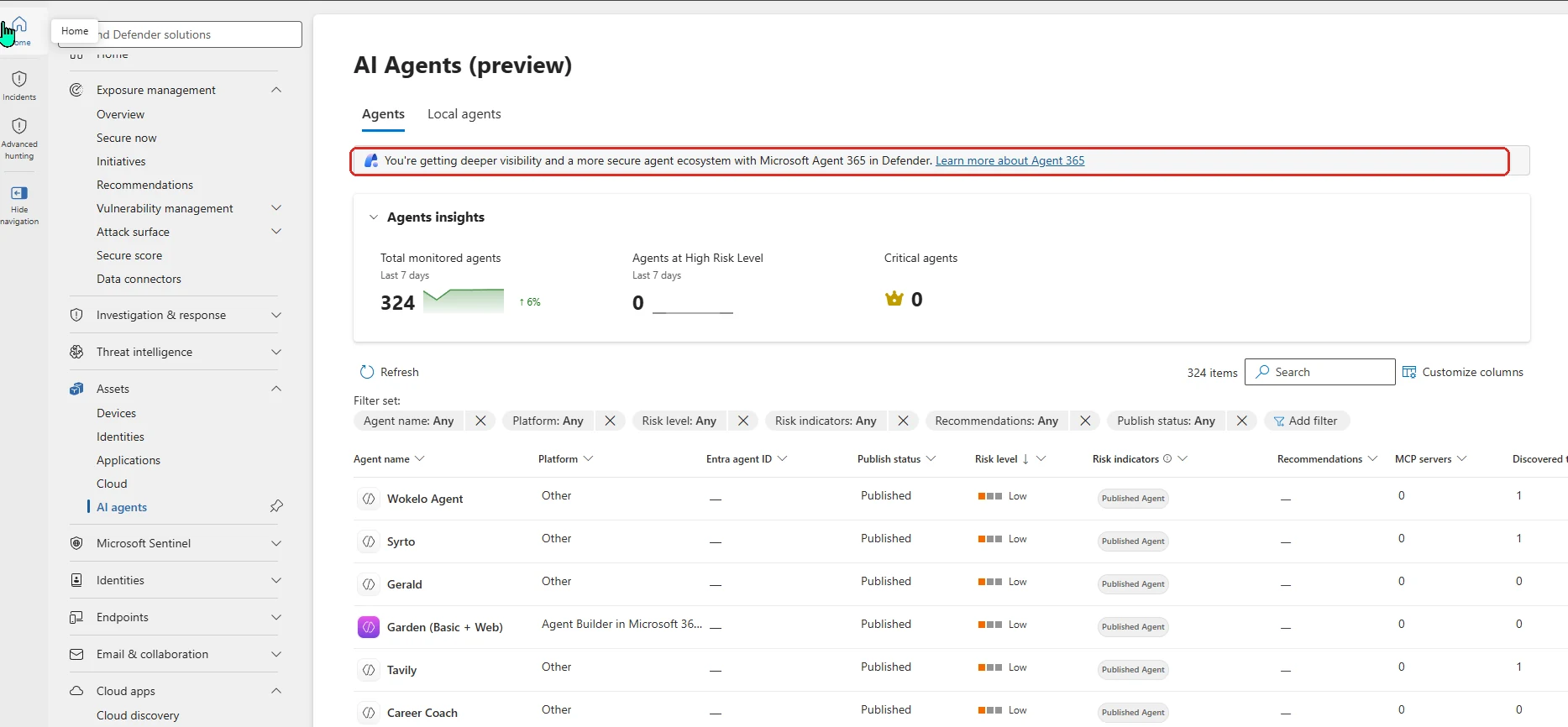Collapse the Agents insights section

[x=374, y=217]
